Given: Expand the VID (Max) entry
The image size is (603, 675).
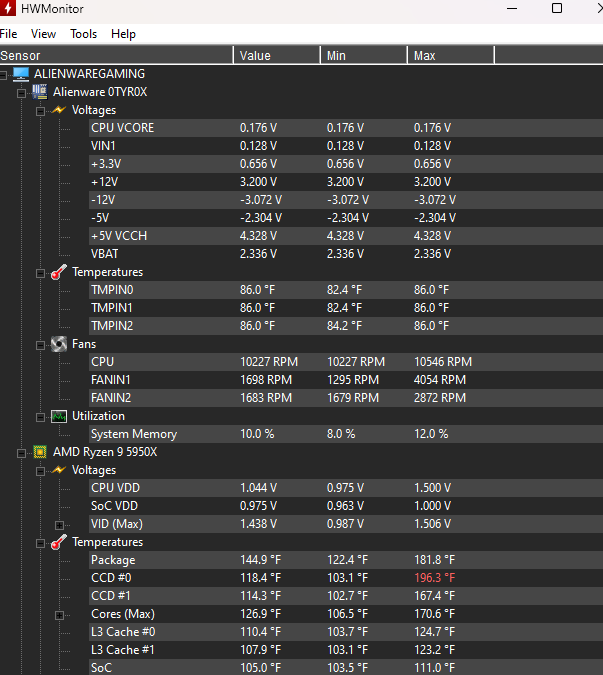Looking at the screenshot, I should [x=59, y=525].
